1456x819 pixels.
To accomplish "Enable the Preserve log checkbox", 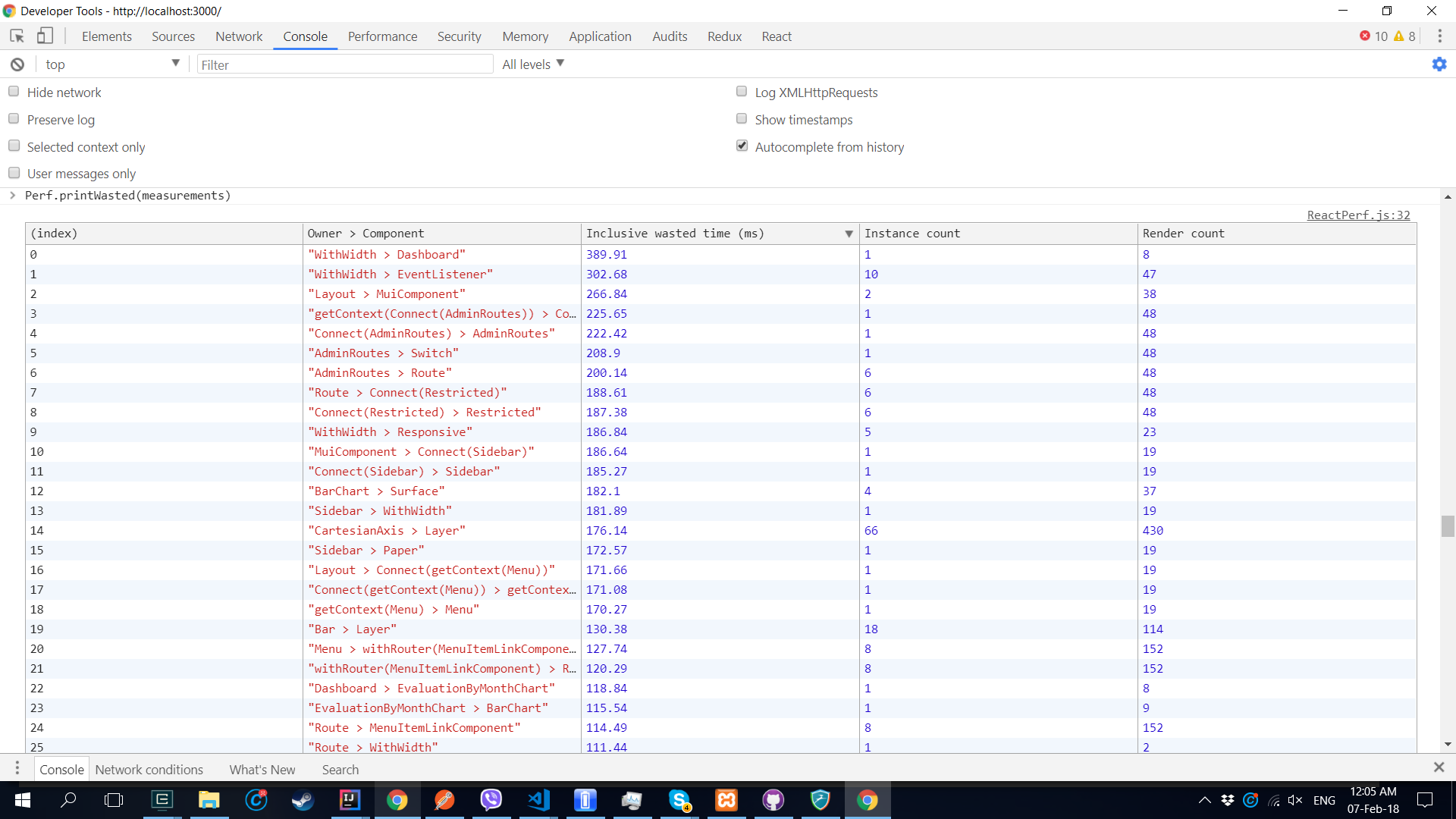I will tap(14, 119).
